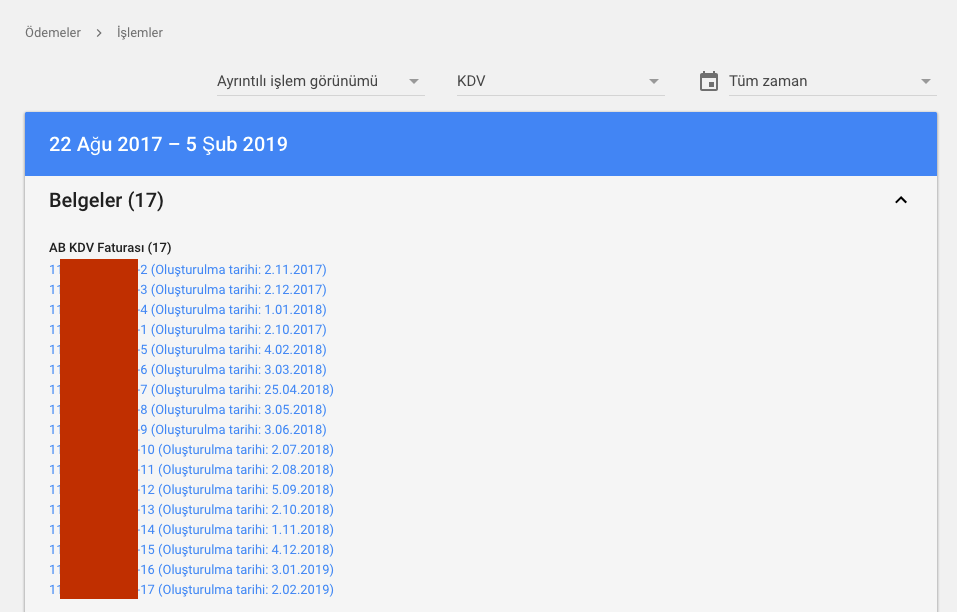Open invoice created on 2.02.2019
This screenshot has width=957, height=612.
point(192,590)
